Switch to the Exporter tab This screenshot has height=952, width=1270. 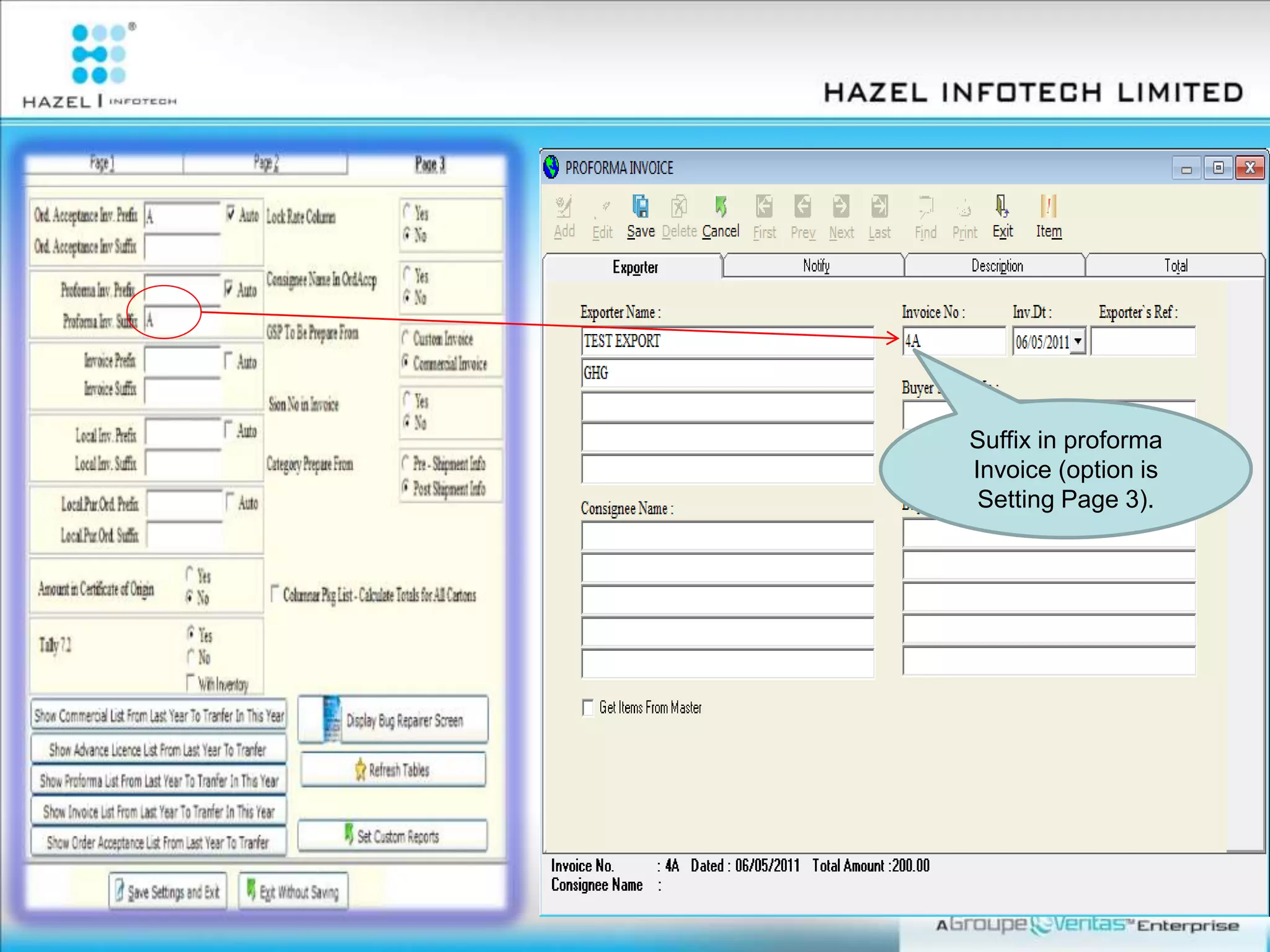[x=634, y=267]
